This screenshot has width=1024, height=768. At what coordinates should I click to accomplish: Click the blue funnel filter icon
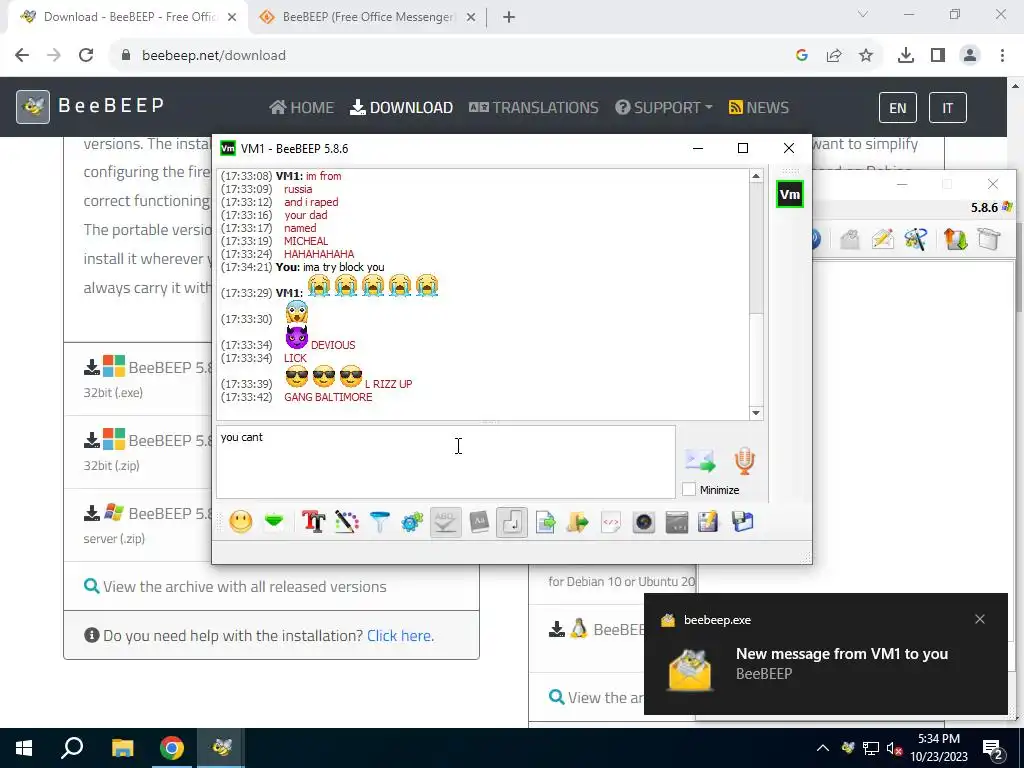[379, 522]
